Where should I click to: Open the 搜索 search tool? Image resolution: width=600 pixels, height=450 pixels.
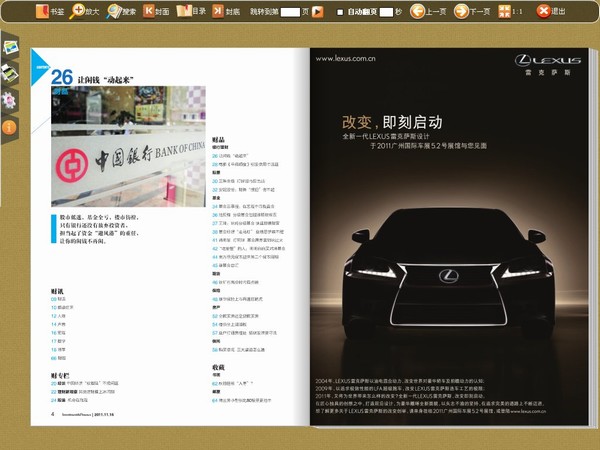tap(121, 11)
